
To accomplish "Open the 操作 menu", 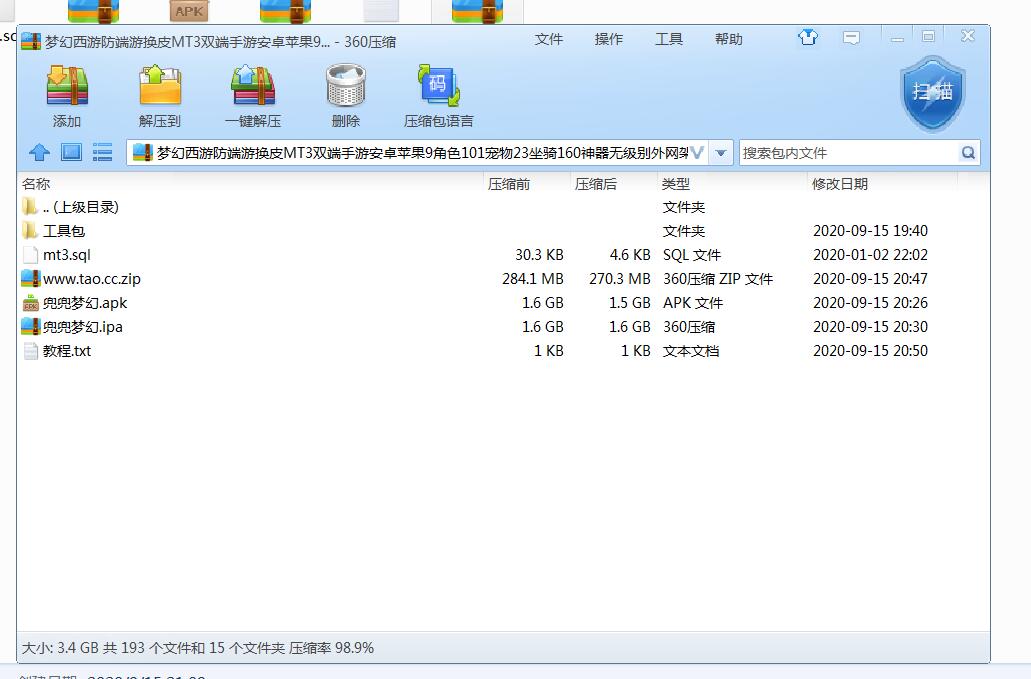I will tap(609, 39).
